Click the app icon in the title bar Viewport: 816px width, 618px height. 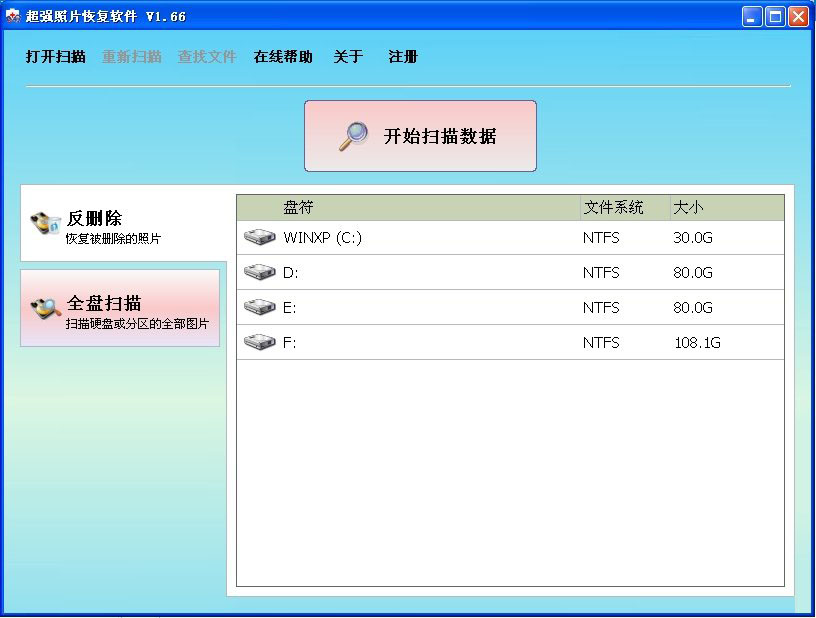tap(13, 16)
